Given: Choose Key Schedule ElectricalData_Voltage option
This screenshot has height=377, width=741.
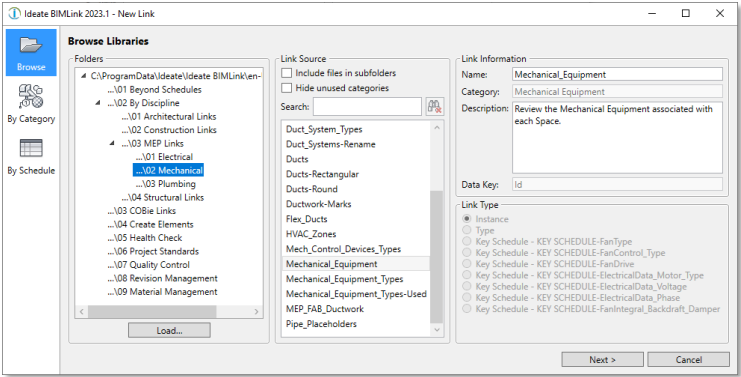Looking at the screenshot, I should click(467, 286).
